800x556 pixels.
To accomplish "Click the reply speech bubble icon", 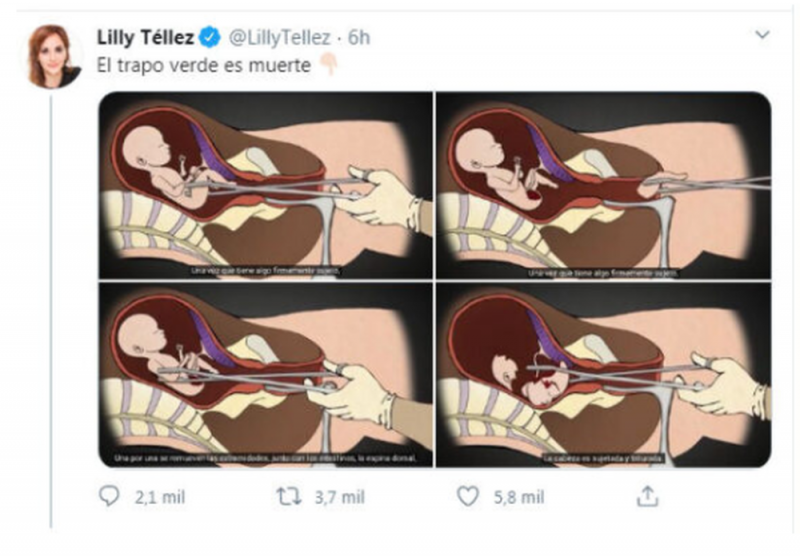I will [109, 496].
